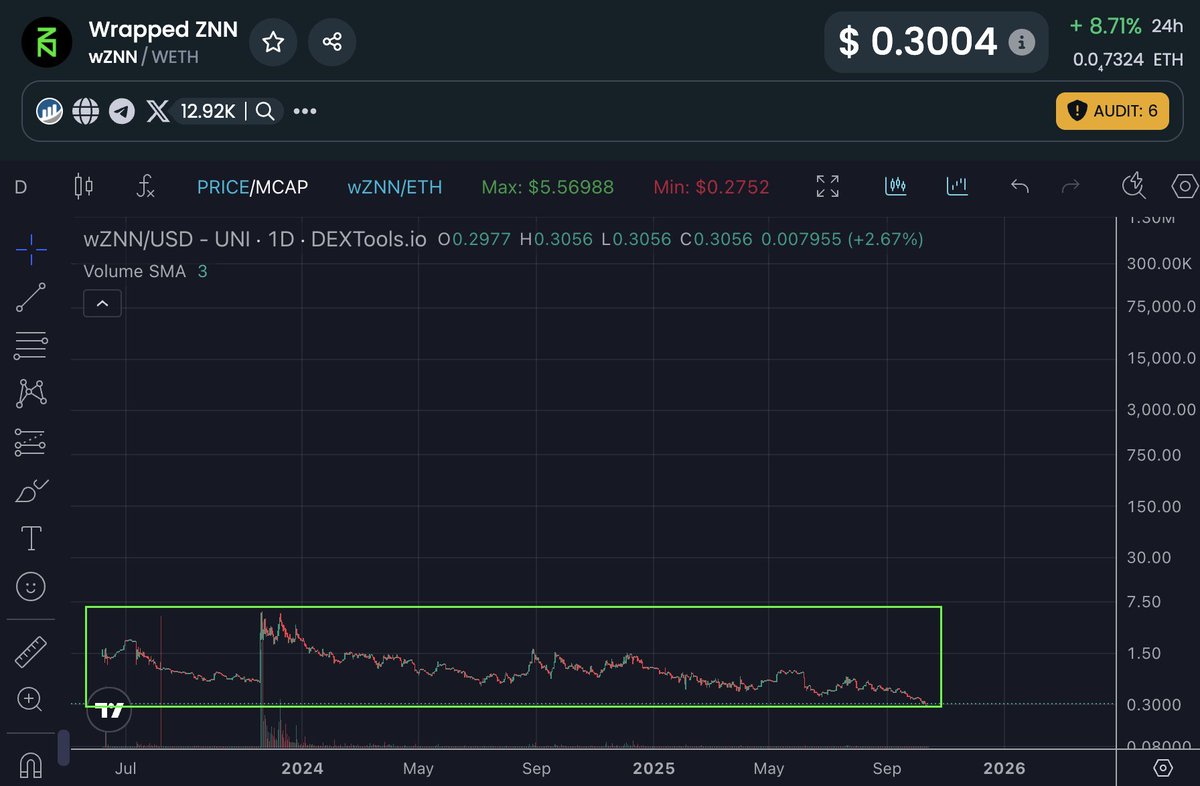Click the search magnifier in the links bar

[265, 111]
